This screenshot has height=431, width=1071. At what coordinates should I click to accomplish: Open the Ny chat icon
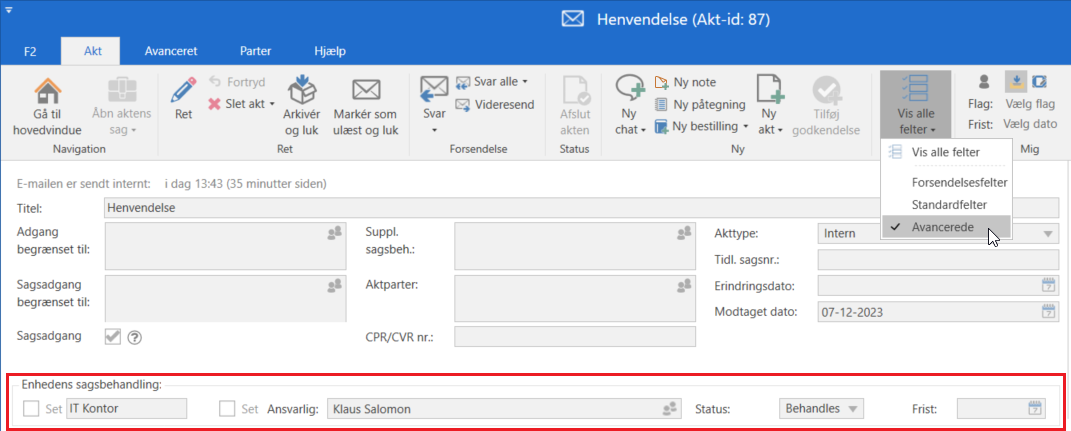click(629, 90)
